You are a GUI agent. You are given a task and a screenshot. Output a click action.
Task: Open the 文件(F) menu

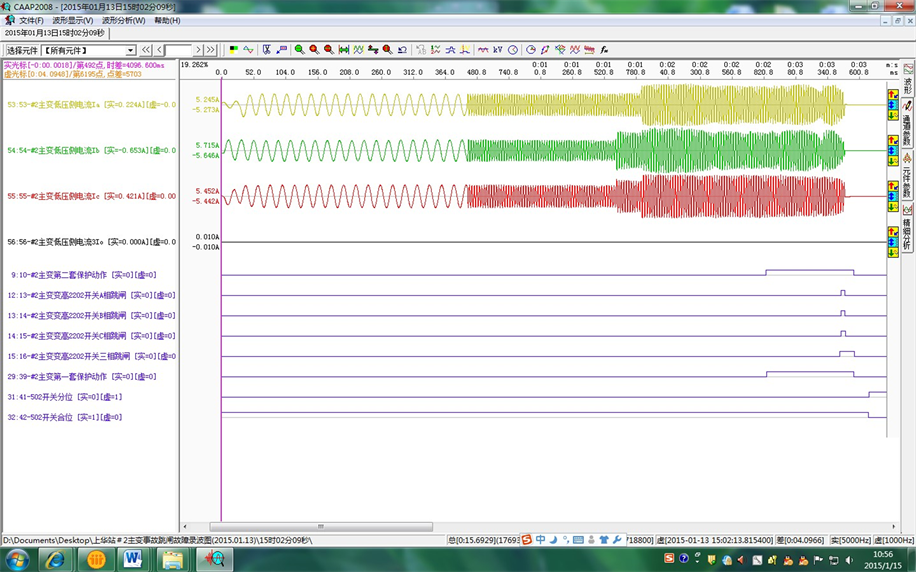coord(31,20)
